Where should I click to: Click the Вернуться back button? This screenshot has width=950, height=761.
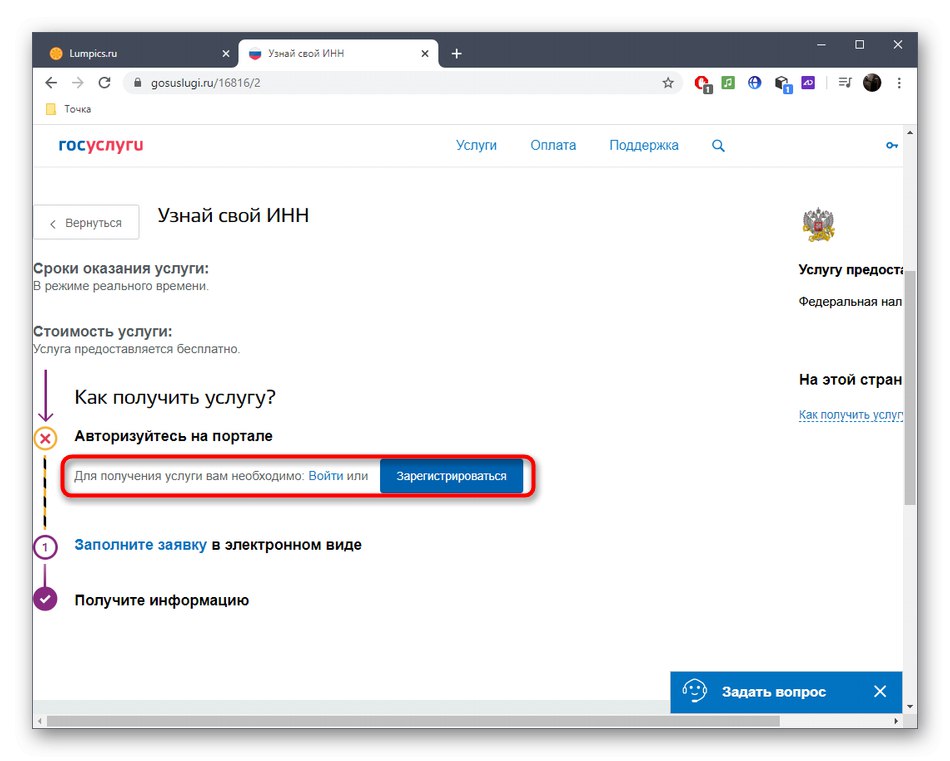[87, 223]
